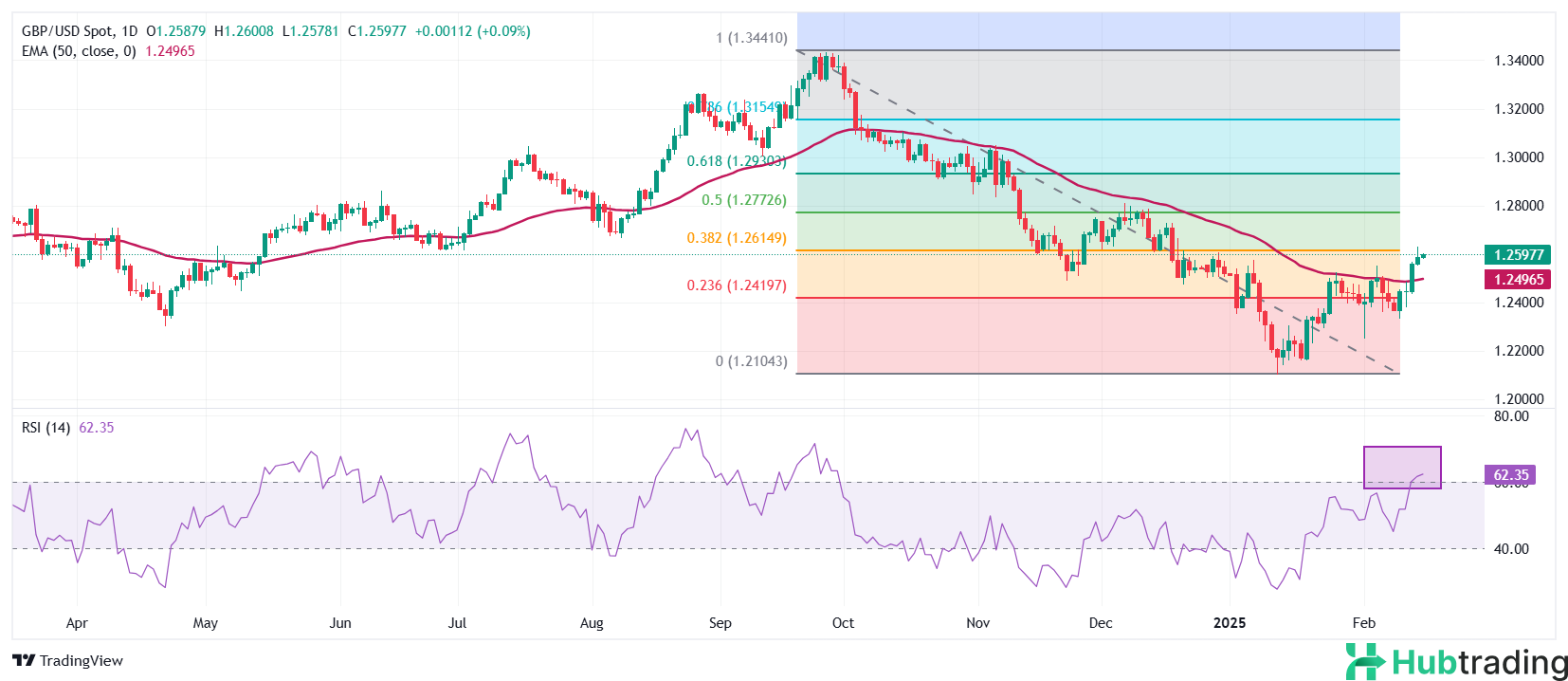The image size is (1568, 681).
Task: Select the RSI (14) indicator legend
Action: [46, 428]
